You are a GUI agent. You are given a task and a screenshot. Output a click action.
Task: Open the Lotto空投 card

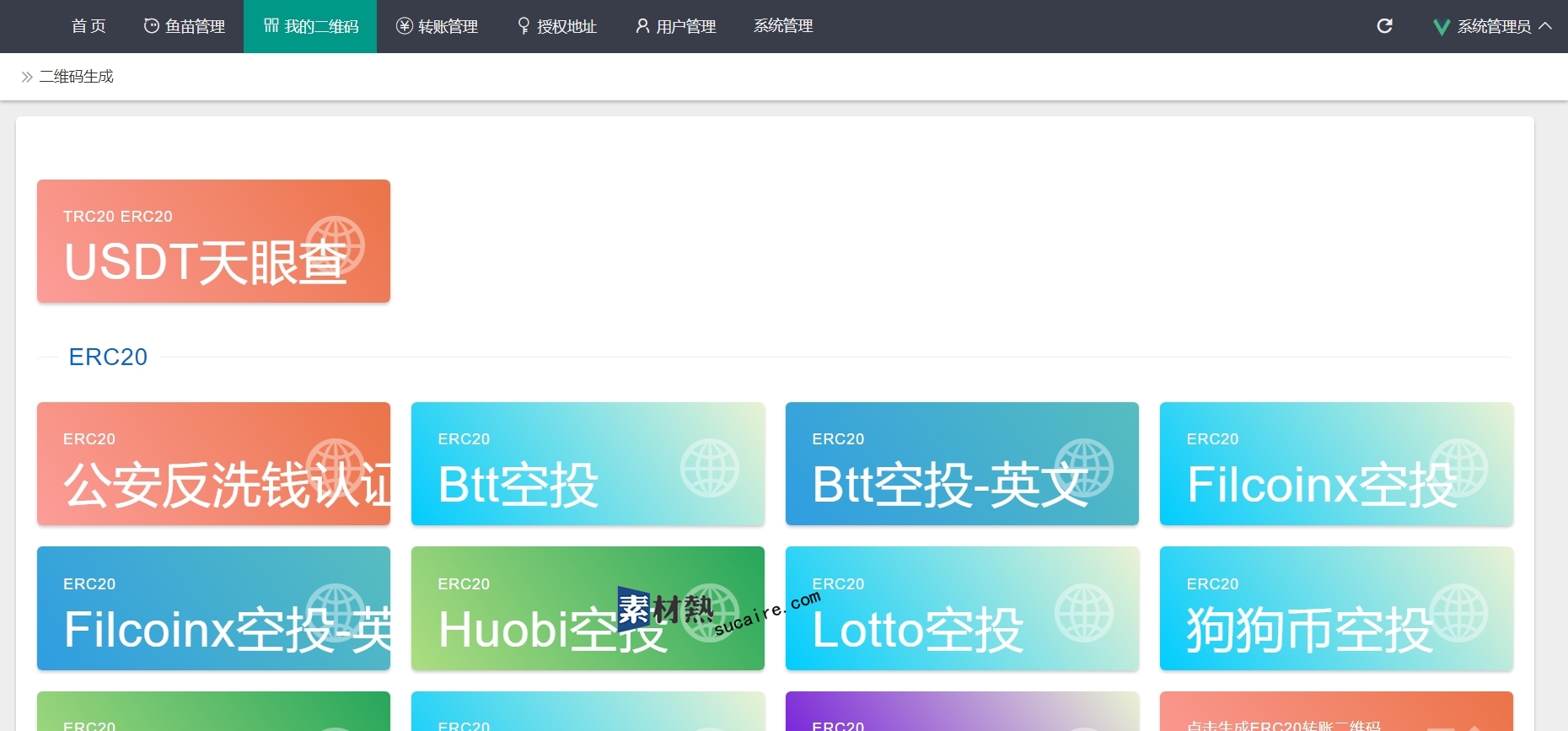click(x=962, y=609)
